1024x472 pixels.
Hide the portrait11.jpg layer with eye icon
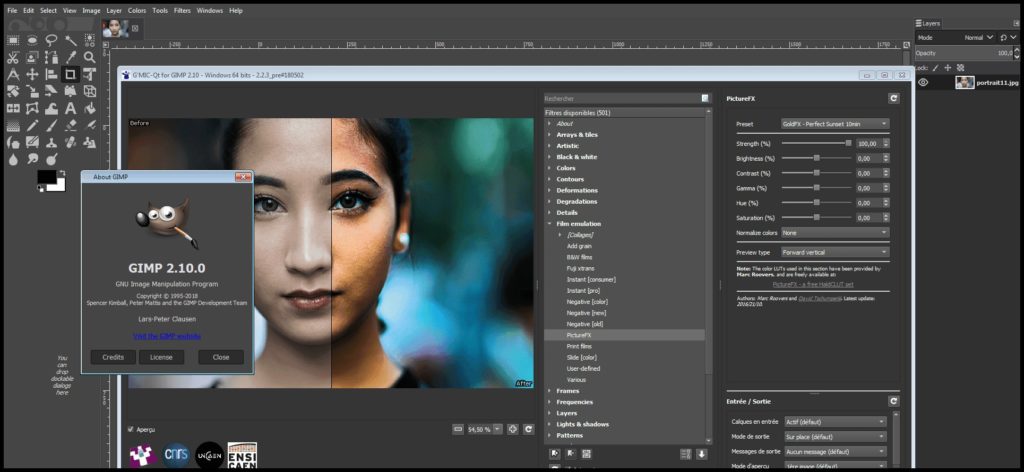tap(923, 82)
